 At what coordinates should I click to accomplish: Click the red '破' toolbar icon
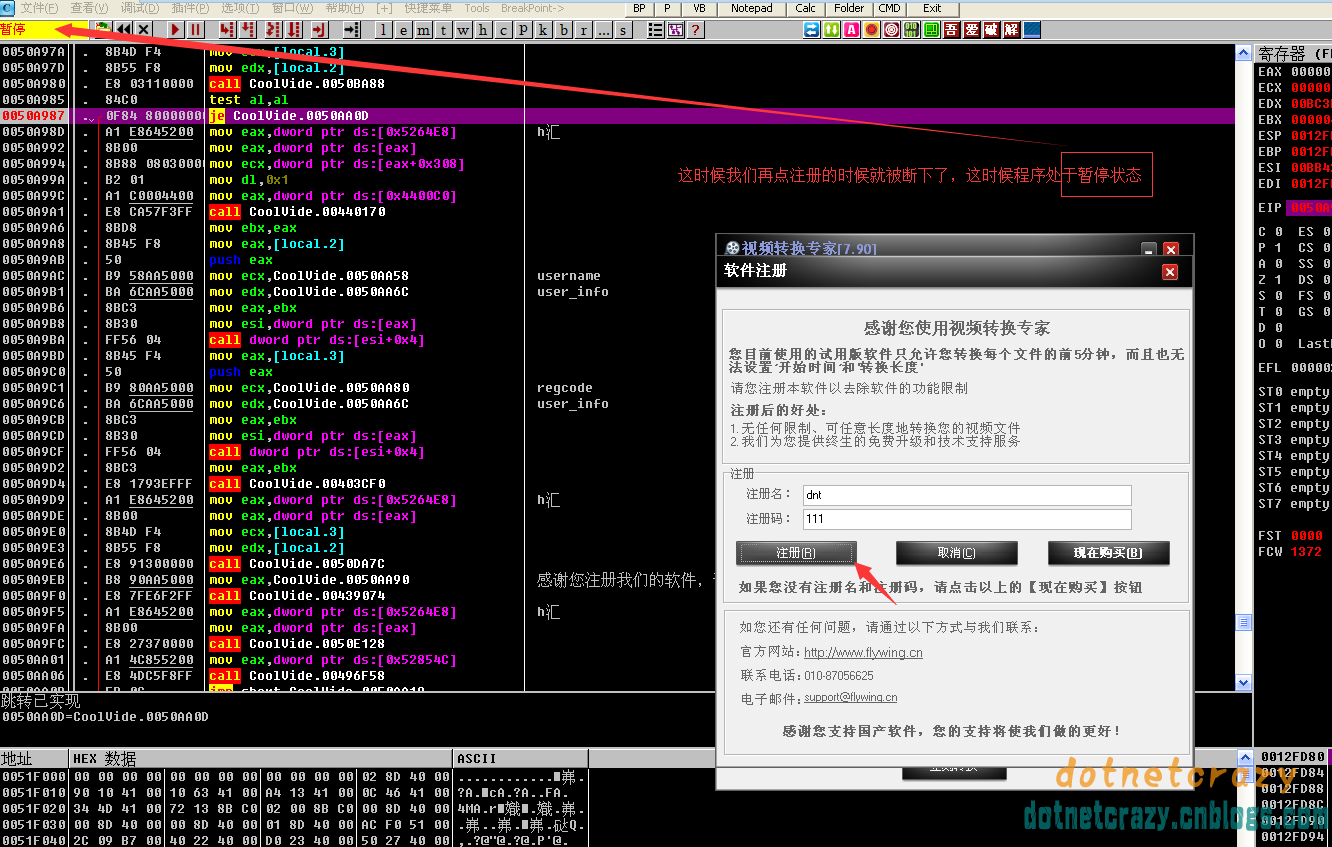coord(992,29)
